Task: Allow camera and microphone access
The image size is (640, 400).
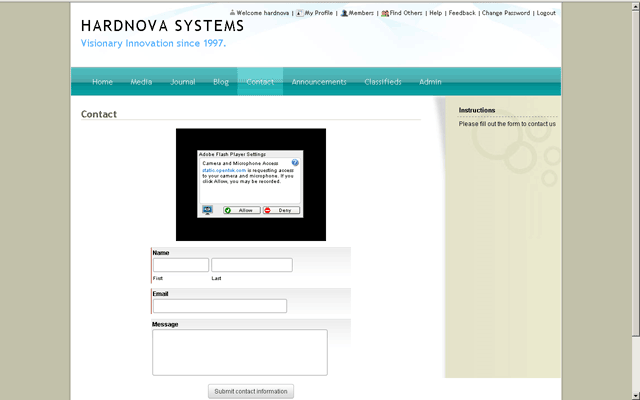Action: [241, 210]
